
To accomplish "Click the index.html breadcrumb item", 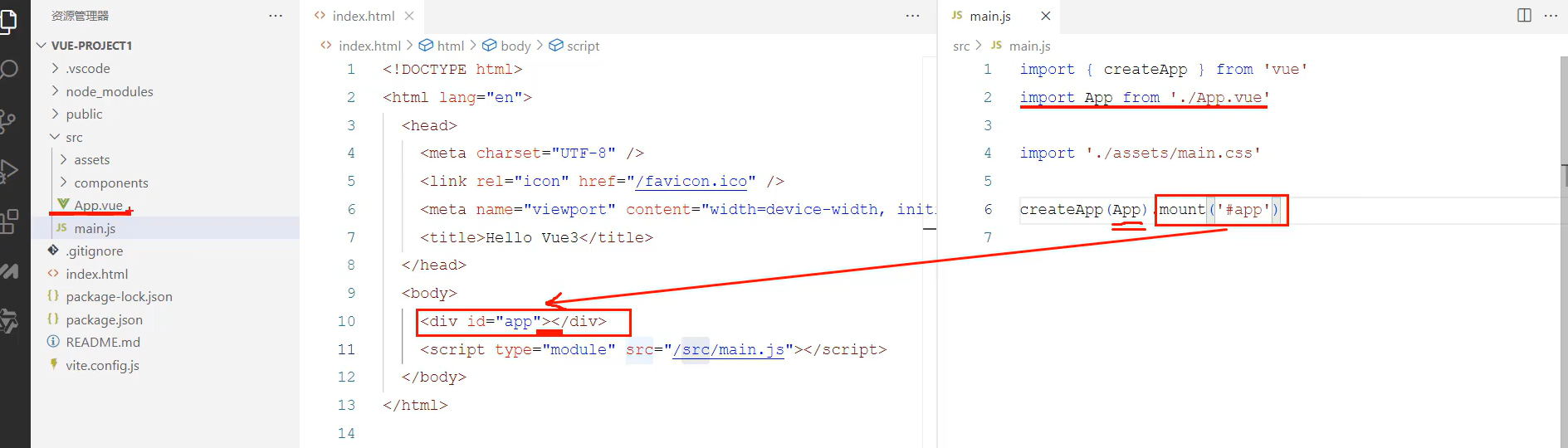I will (360, 46).
